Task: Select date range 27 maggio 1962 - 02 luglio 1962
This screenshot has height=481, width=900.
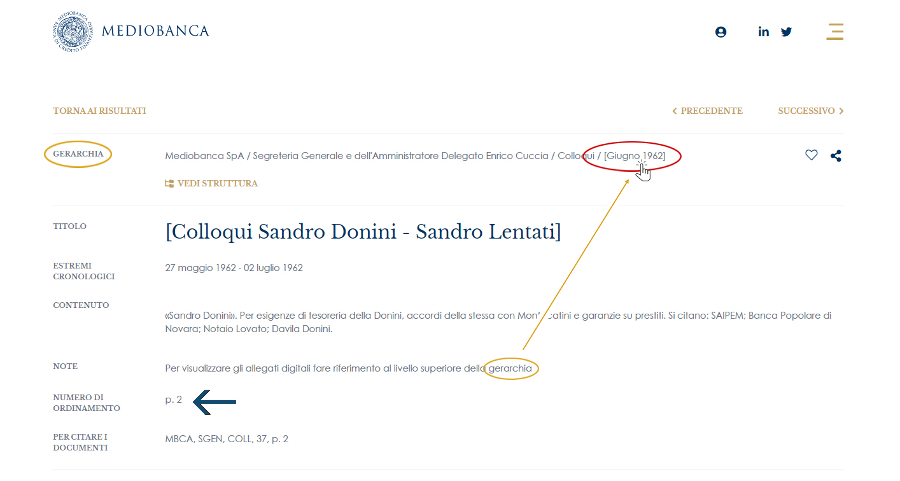Action: pyautogui.click(x=234, y=268)
